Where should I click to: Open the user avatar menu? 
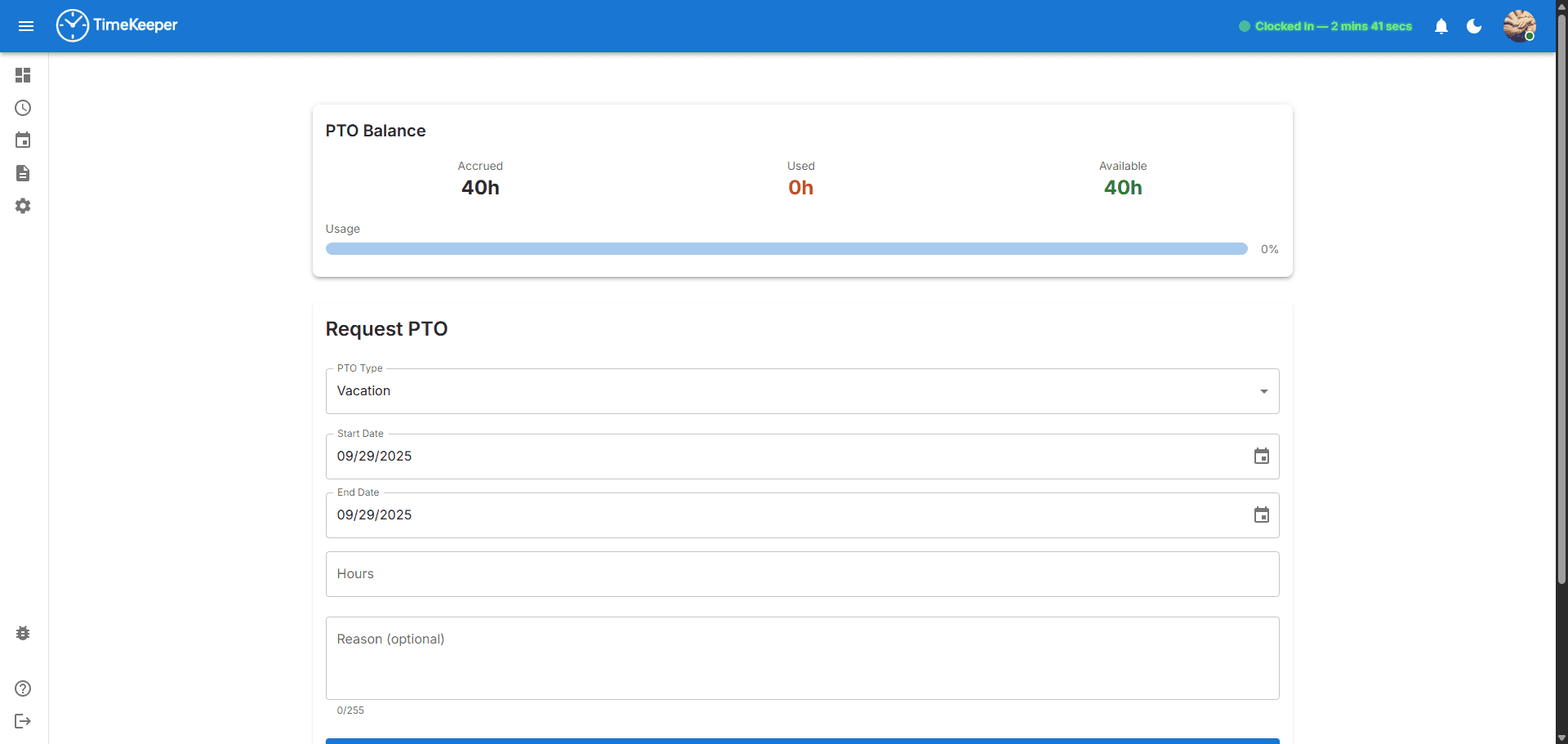click(x=1519, y=26)
